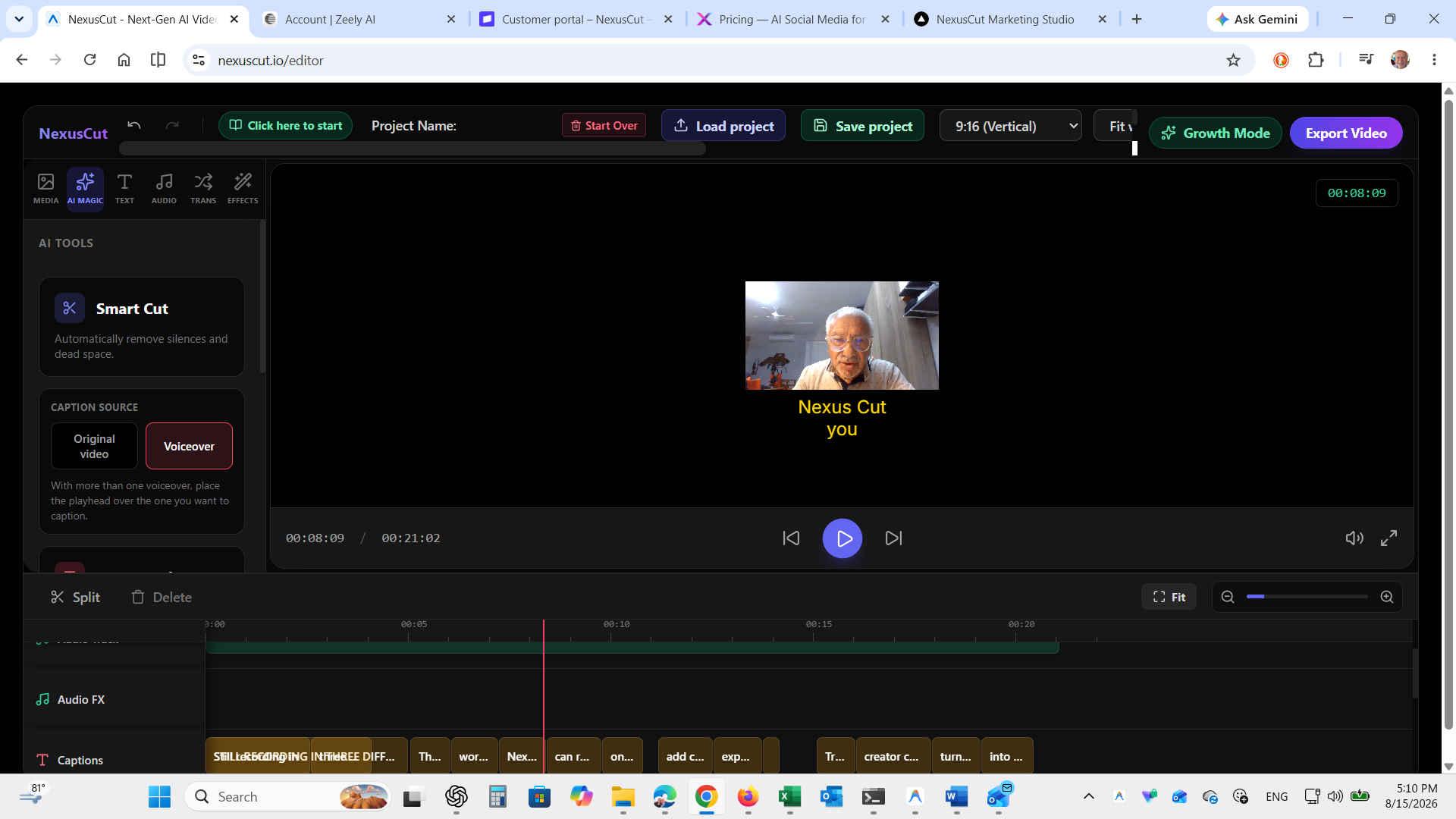Select Original video caption source
1456x819 pixels.
click(94, 446)
